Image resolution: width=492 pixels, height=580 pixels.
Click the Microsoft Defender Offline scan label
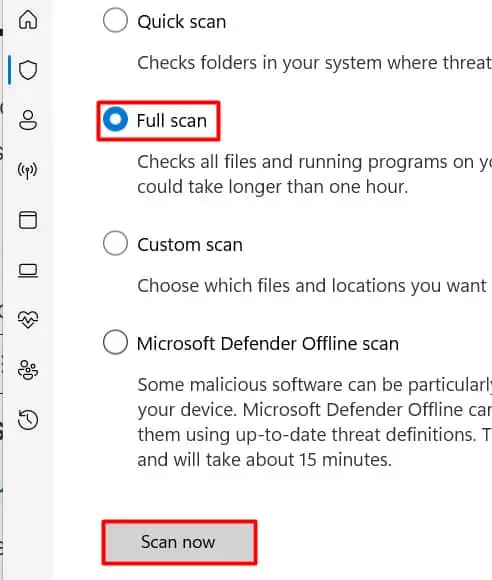(x=268, y=344)
